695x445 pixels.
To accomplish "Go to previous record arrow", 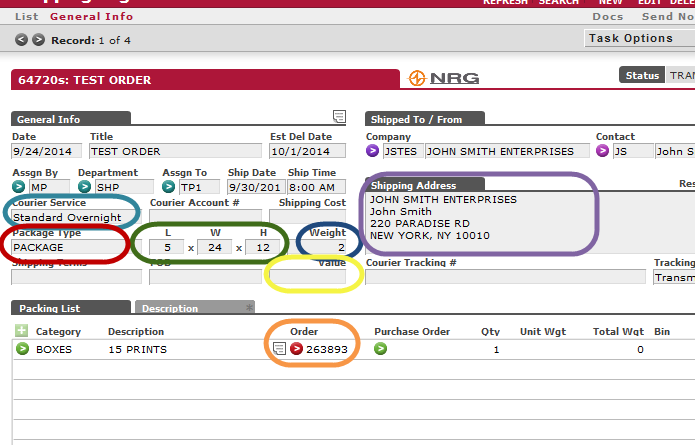I will 21,40.
